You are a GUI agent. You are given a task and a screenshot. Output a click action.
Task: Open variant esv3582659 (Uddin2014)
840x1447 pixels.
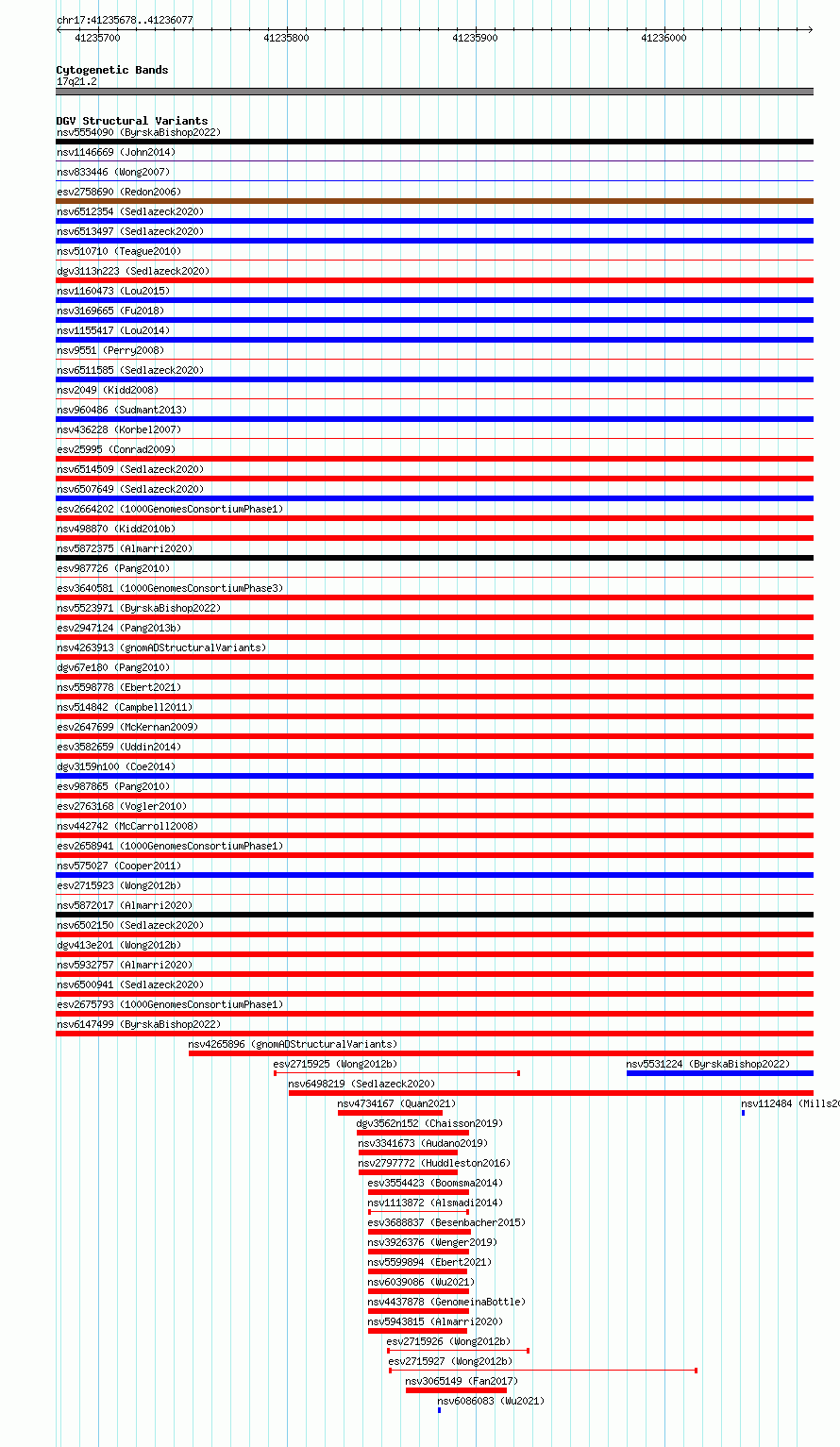click(x=119, y=747)
